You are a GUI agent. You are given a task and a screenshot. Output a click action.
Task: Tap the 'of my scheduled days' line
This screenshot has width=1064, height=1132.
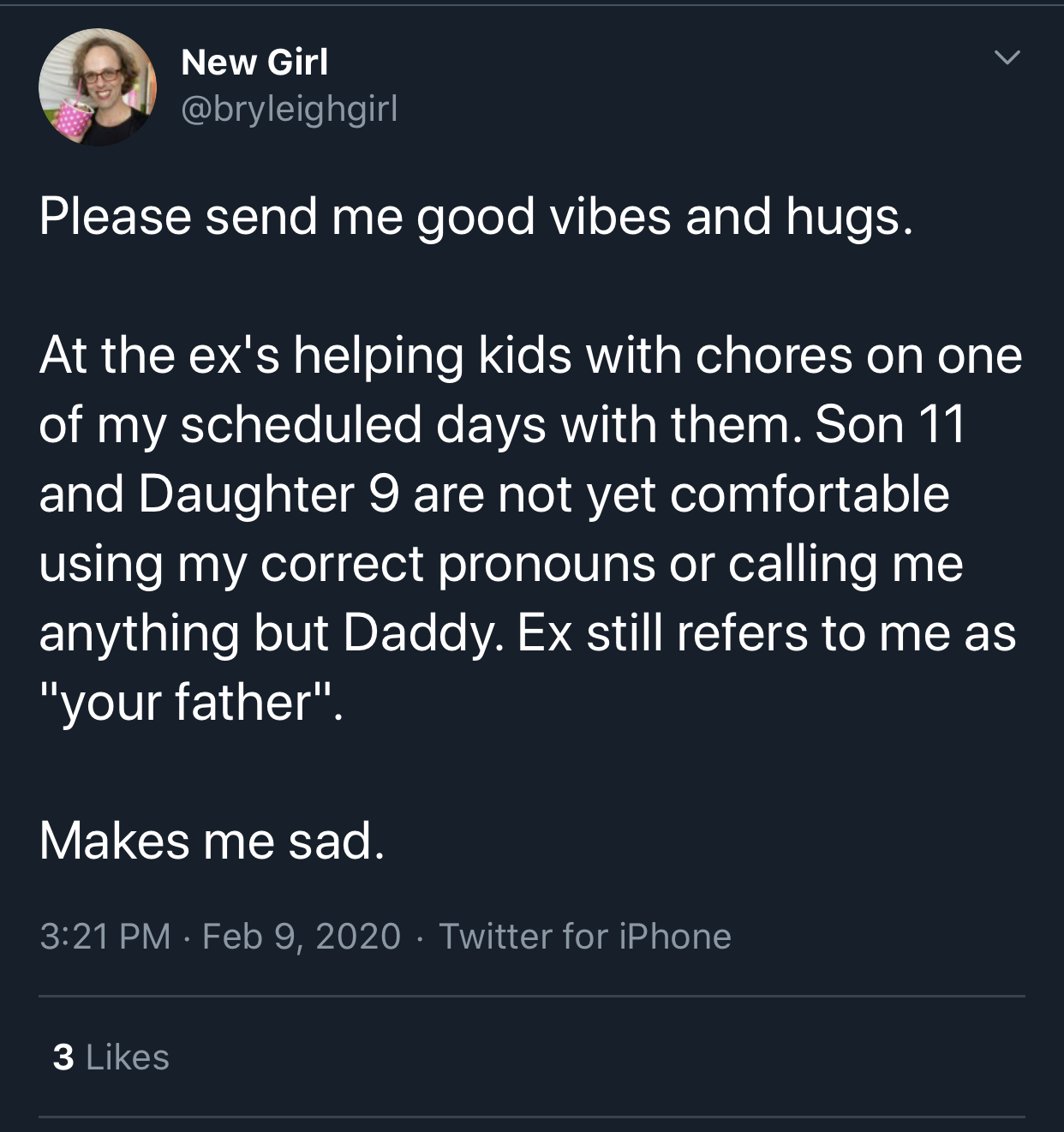(503, 425)
